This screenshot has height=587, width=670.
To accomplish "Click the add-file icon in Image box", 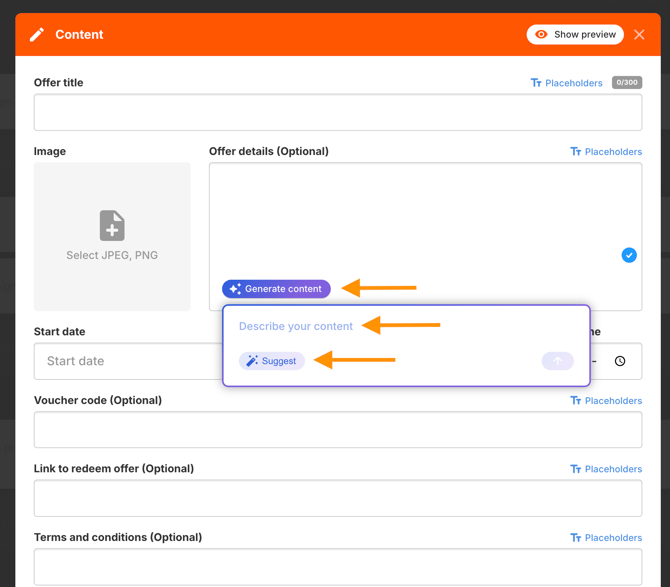I will coord(112,225).
